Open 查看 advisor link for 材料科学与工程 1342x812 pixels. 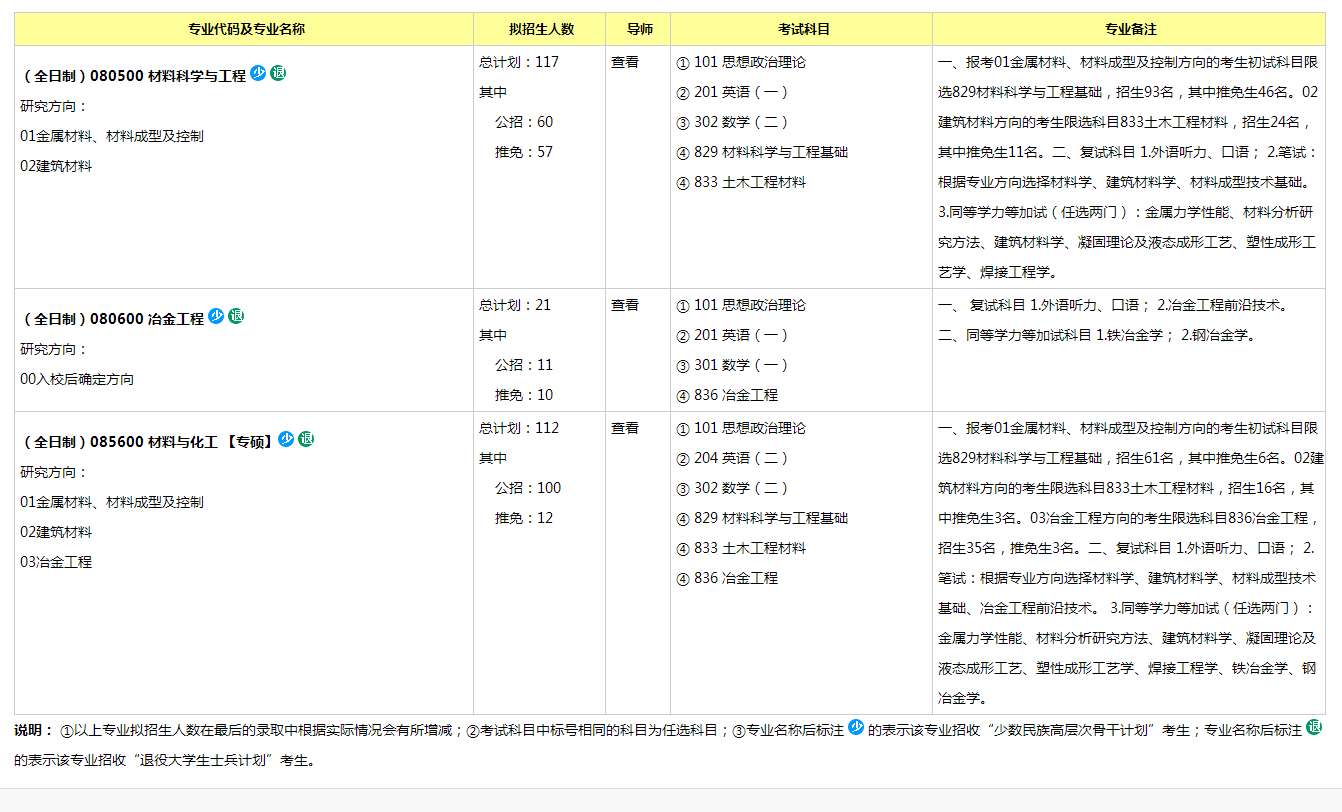[625, 62]
